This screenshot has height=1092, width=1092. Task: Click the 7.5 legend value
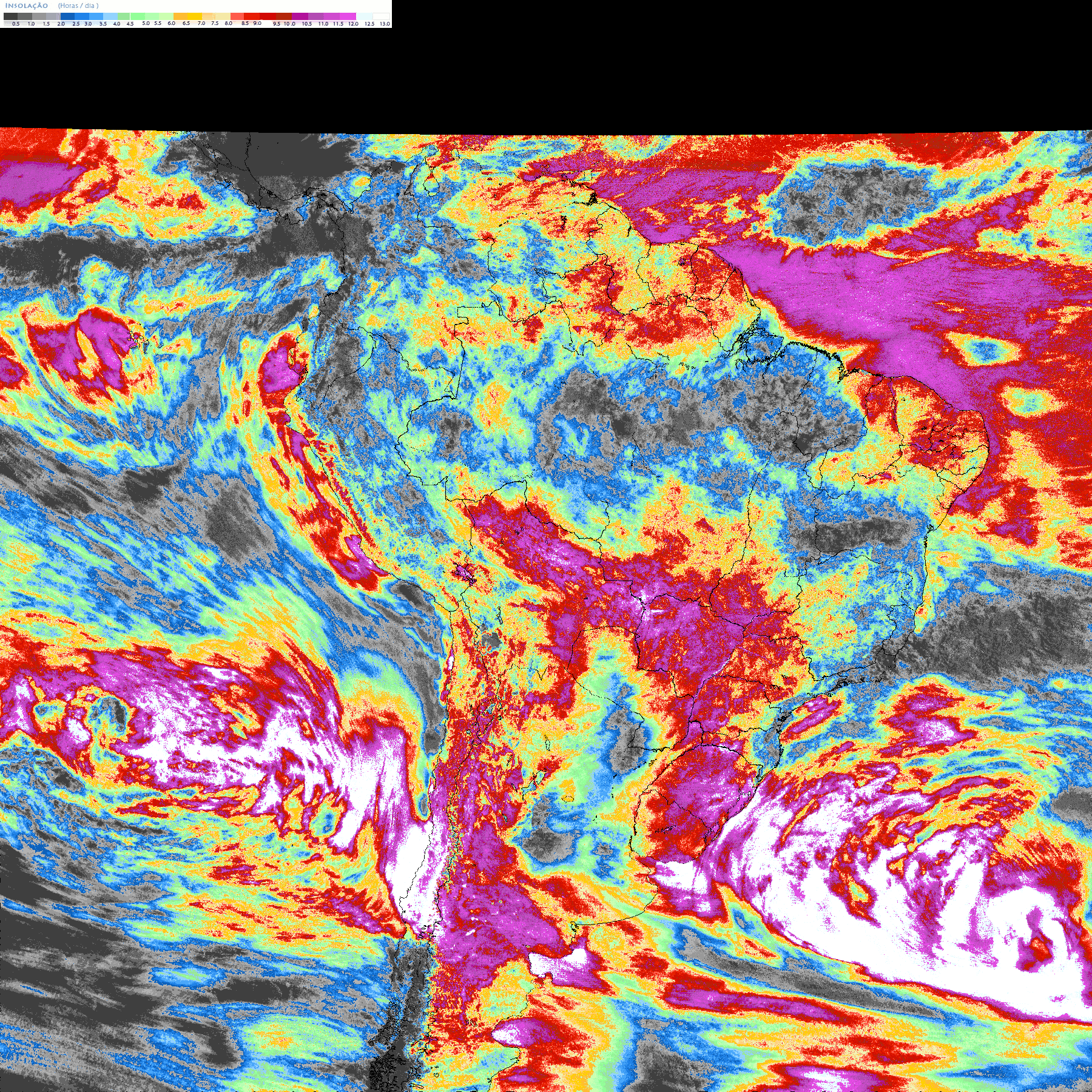[215, 23]
